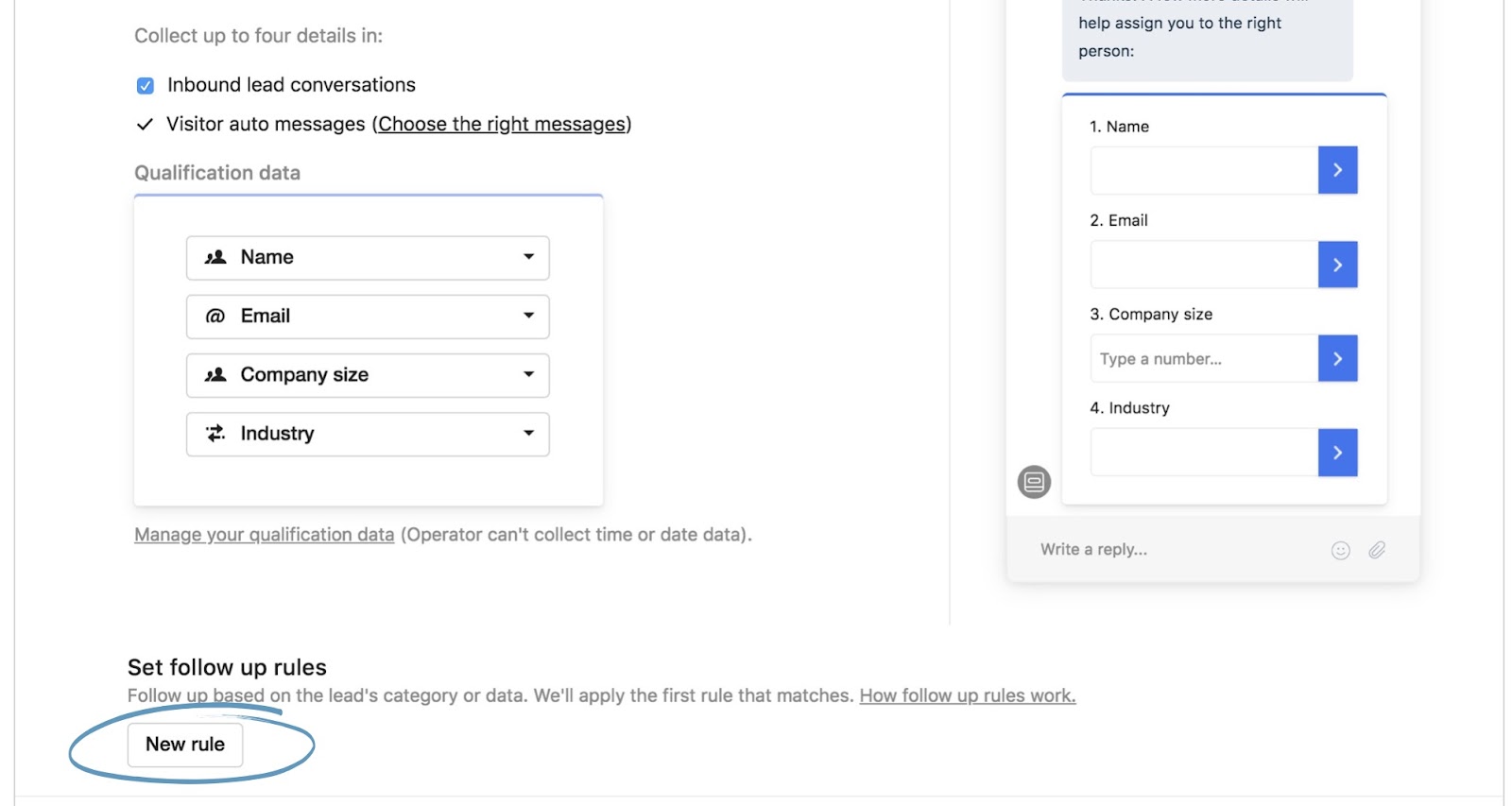Viewport: 1512px width, 806px height.
Task: Submit Company size arrow button
Action: point(1337,358)
